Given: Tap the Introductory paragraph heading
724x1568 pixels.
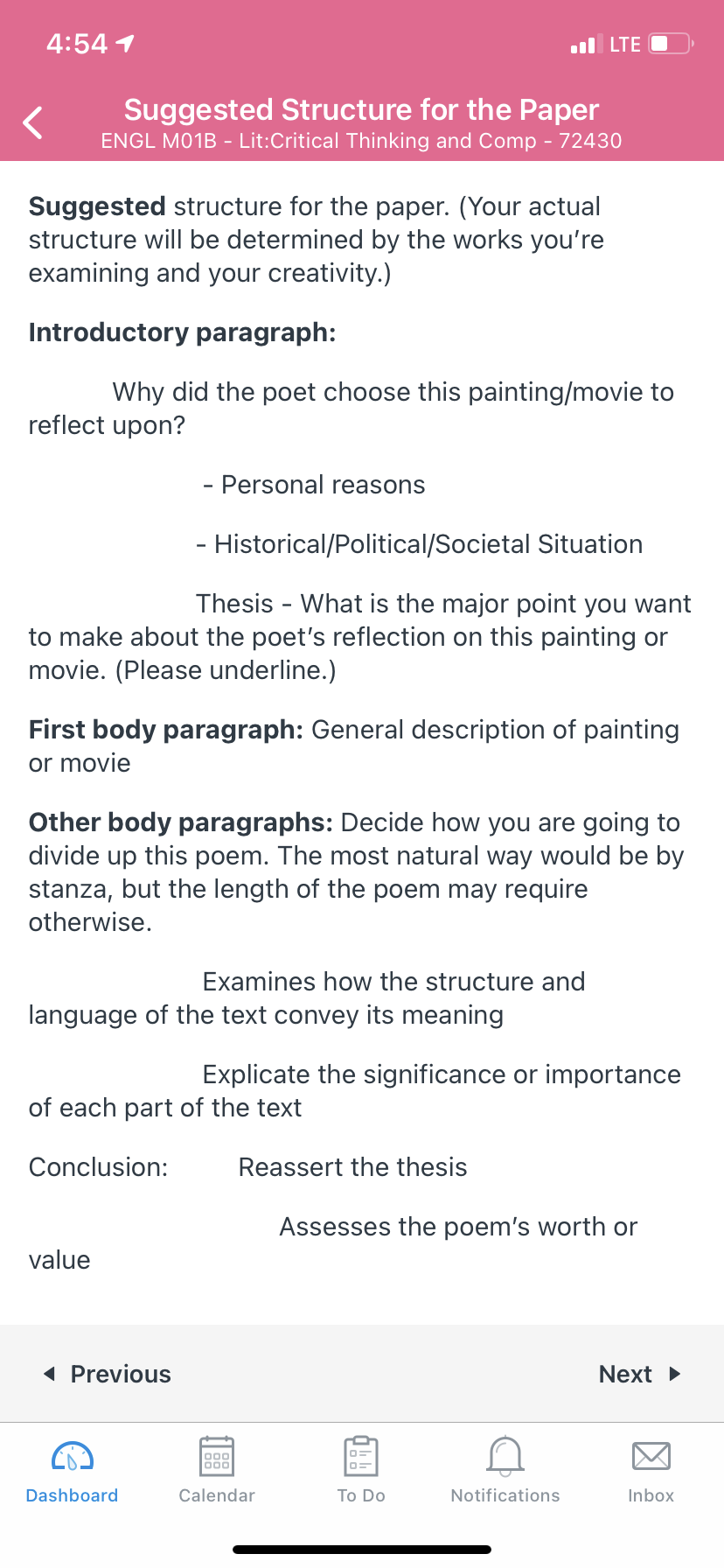Looking at the screenshot, I should coord(182,332).
